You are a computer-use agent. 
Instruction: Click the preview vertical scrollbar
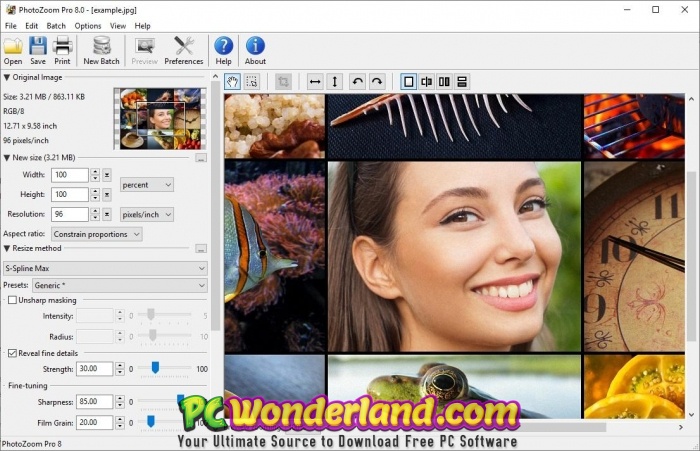[x=691, y=256]
